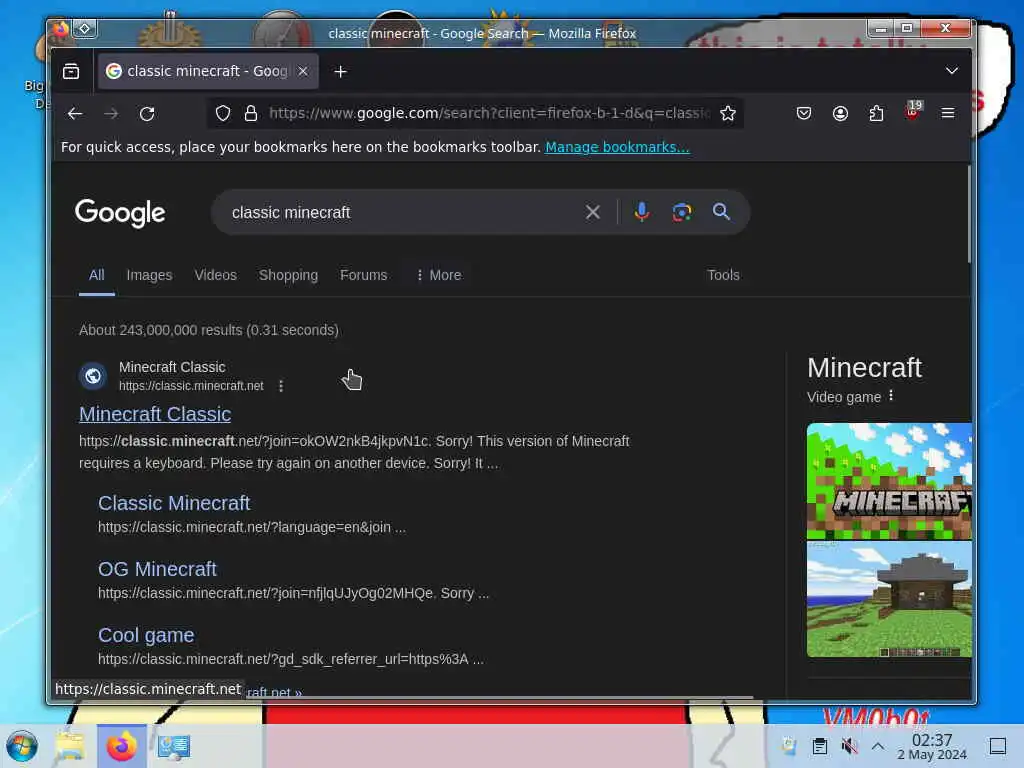1024x768 pixels.
Task: Click the show desktop notification icon
Action: [x=998, y=746]
